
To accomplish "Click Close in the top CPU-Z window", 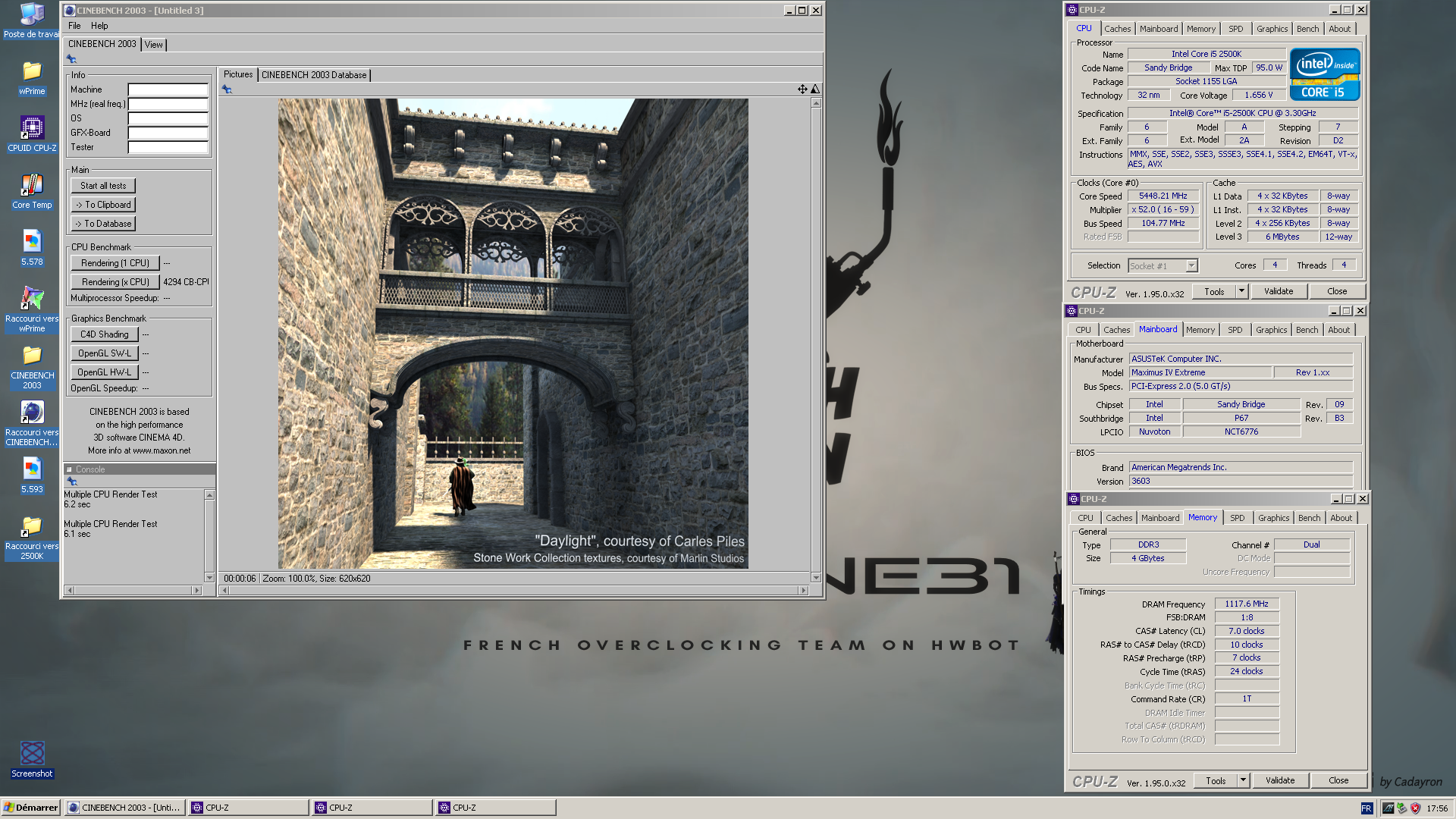I will pos(1337,292).
